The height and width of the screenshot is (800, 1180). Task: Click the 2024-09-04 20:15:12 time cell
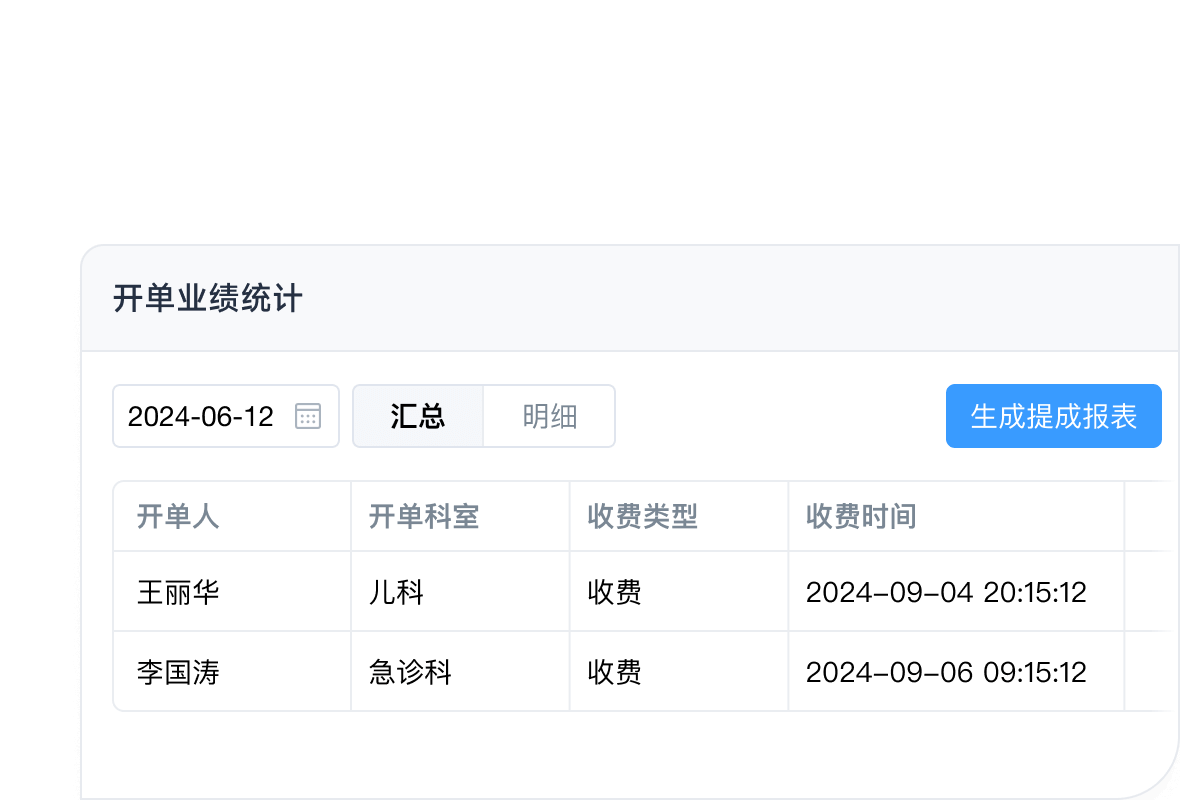click(946, 592)
